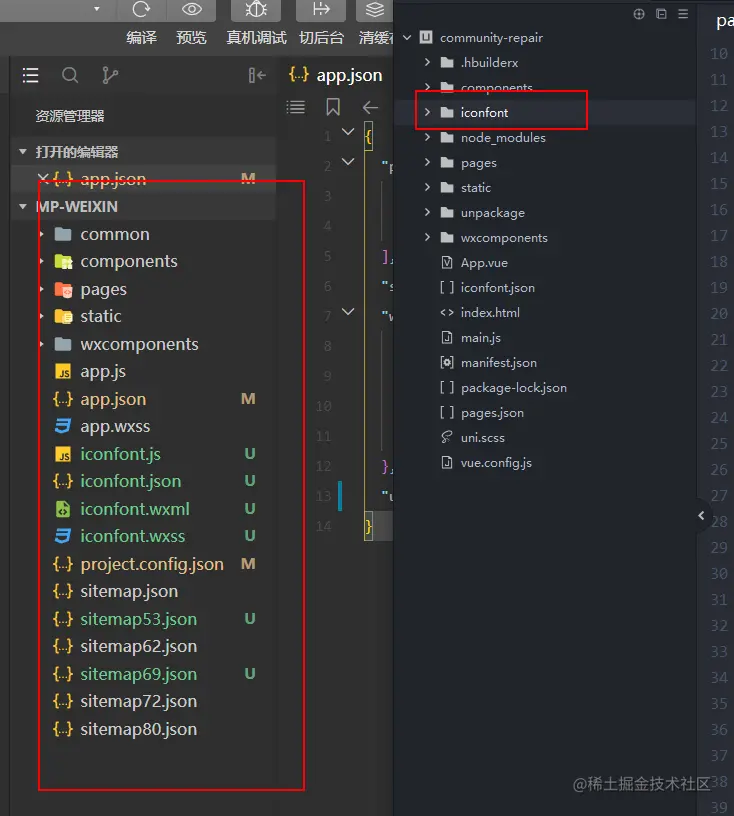Open the search icon in the sidebar
Viewport: 734px width, 816px height.
70,75
